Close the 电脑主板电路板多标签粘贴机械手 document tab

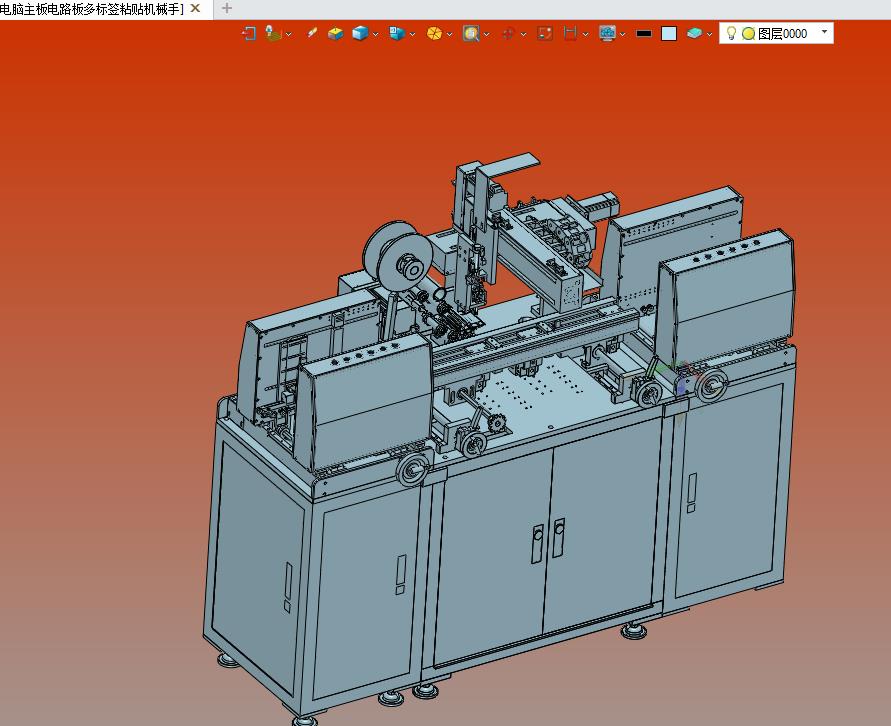(x=195, y=9)
